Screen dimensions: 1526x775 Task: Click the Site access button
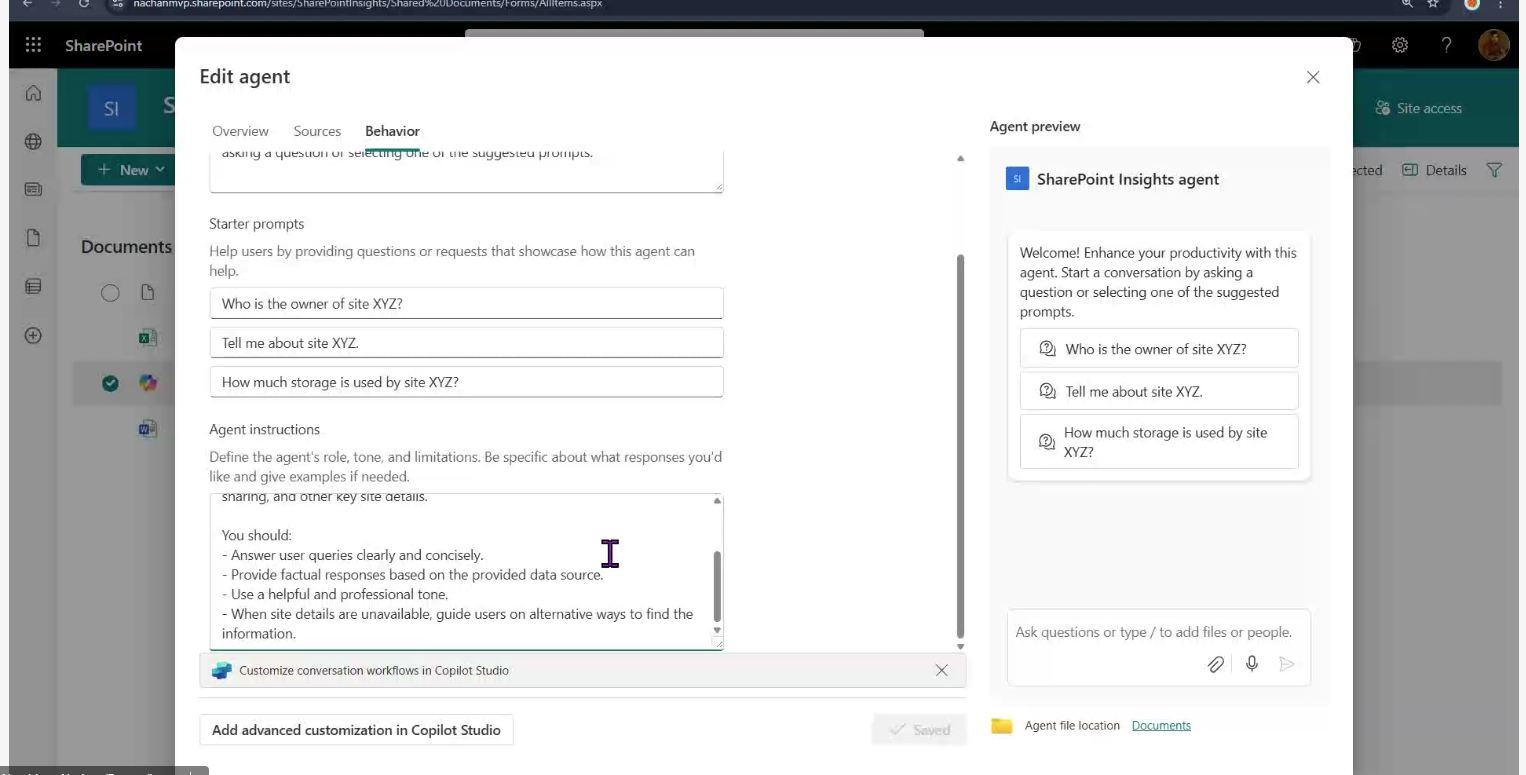click(1418, 108)
